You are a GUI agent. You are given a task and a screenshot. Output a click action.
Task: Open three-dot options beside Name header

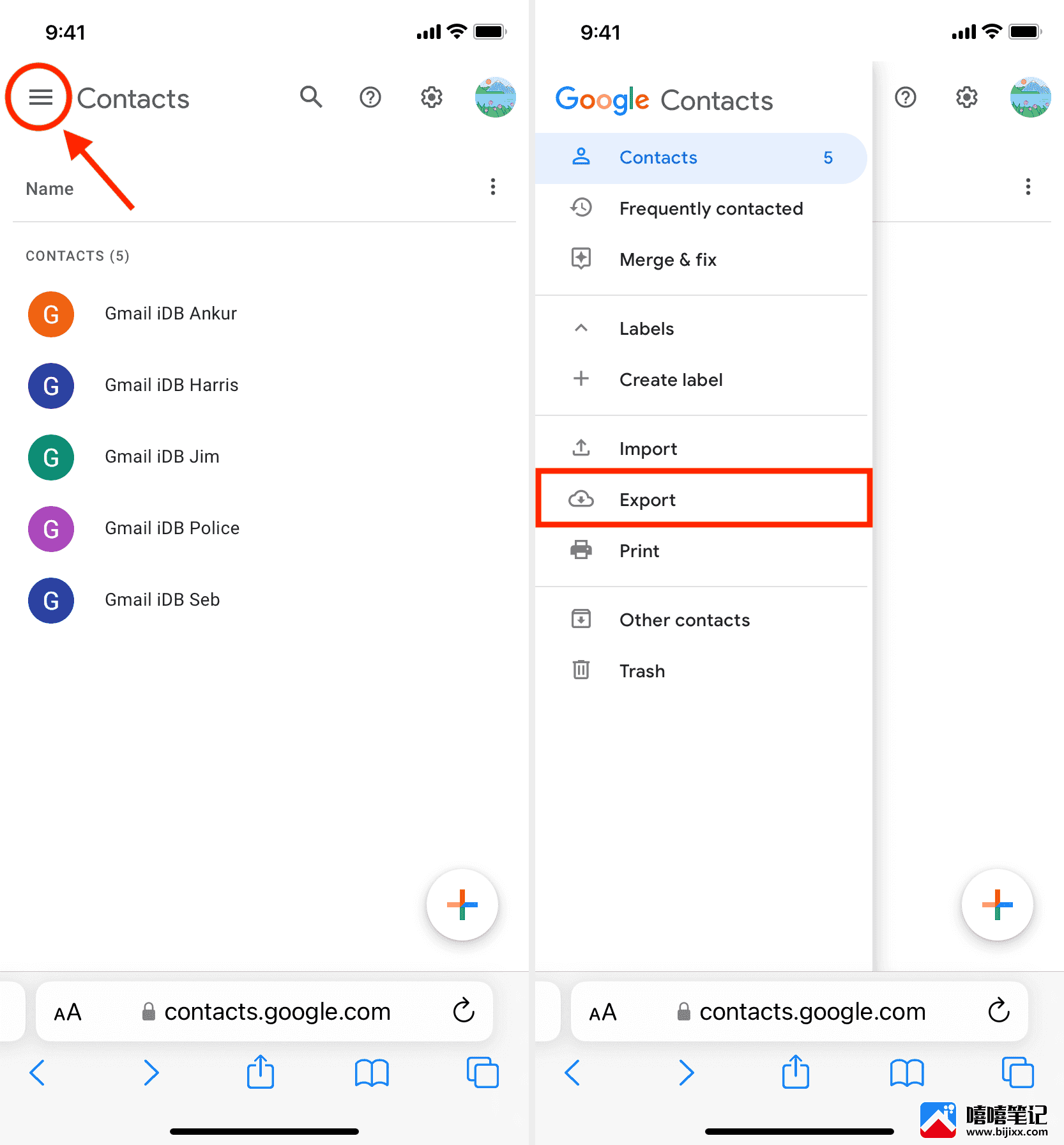492,187
